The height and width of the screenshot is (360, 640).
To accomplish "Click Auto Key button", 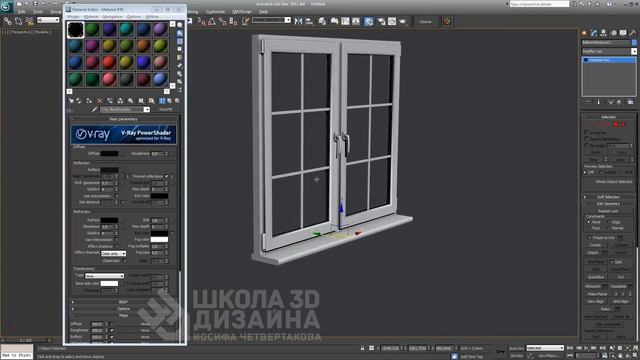I will [x=516, y=348].
